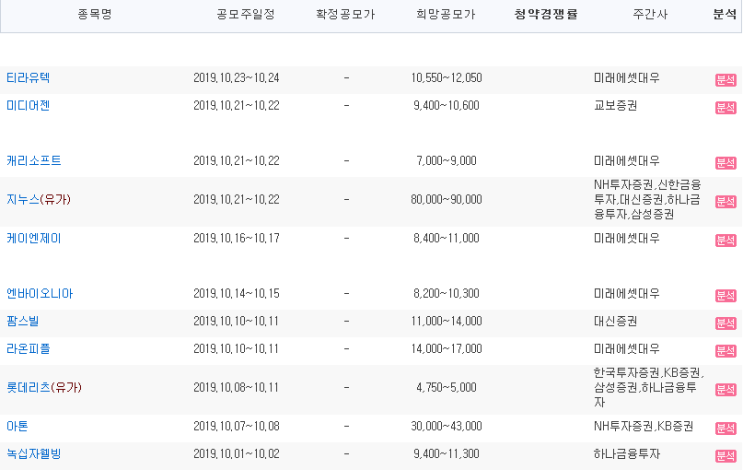Click the 분석 badge for 케이엔제이
This screenshot has width=743, height=470.
[x=725, y=240]
